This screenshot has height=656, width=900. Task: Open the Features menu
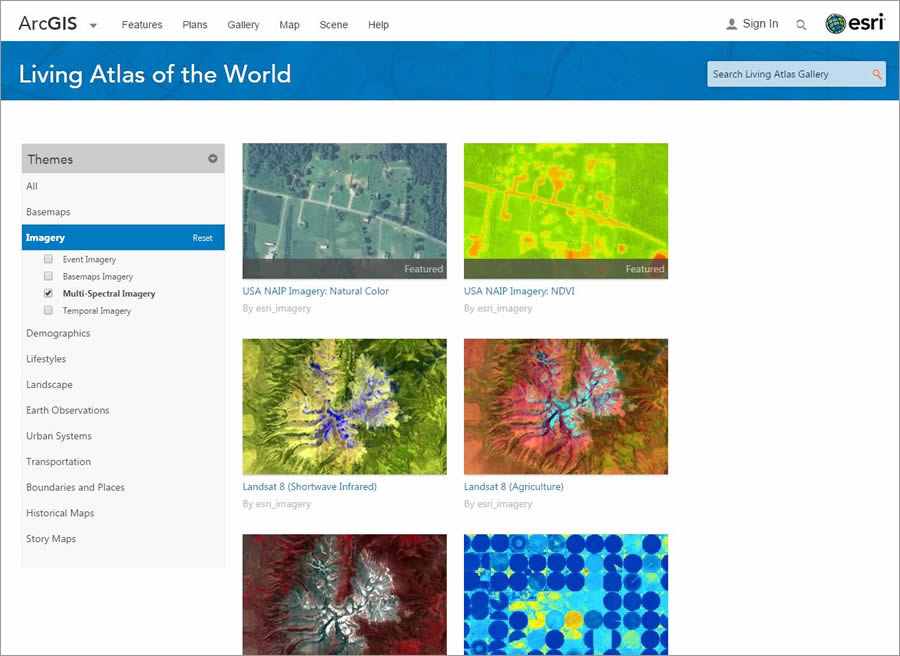tap(142, 25)
